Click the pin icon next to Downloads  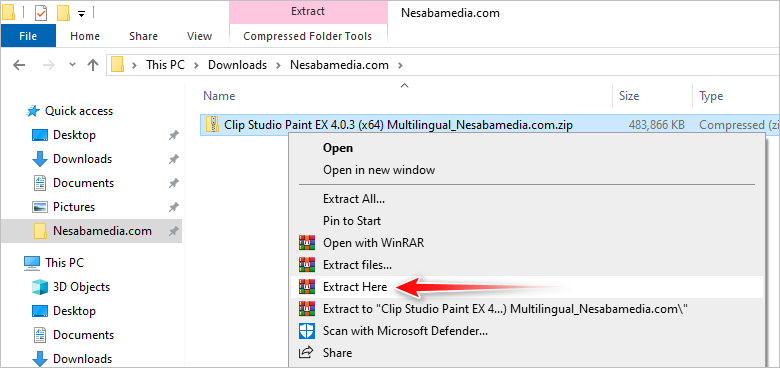(x=173, y=159)
